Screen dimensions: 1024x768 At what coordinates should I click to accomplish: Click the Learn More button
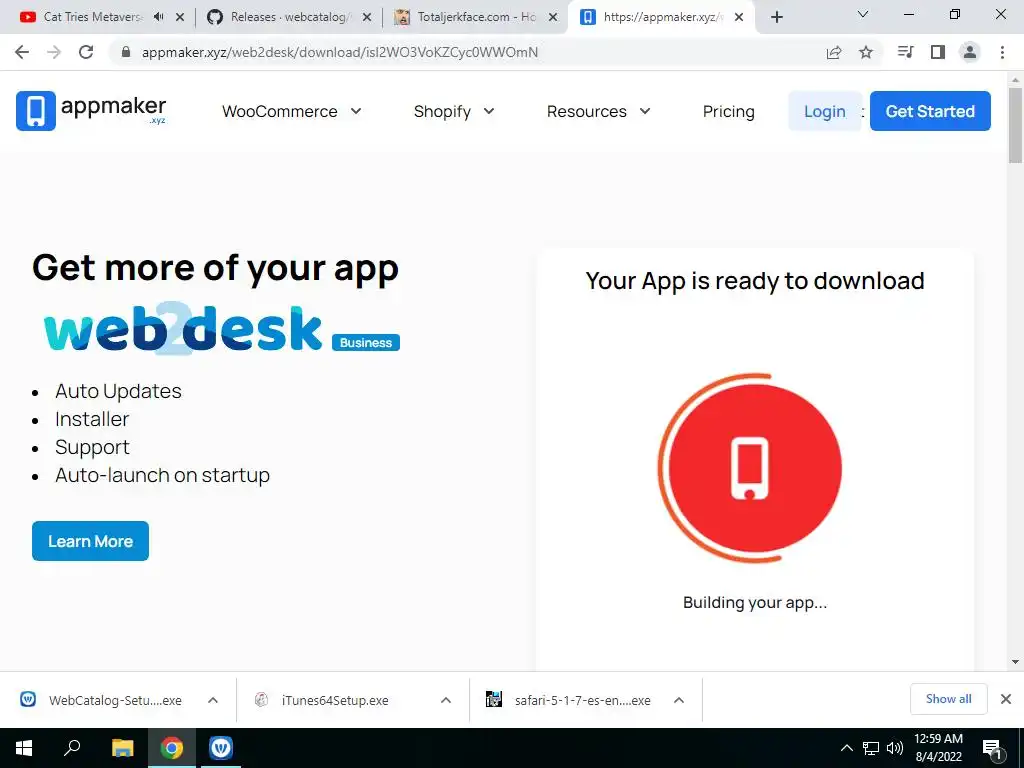pos(90,541)
